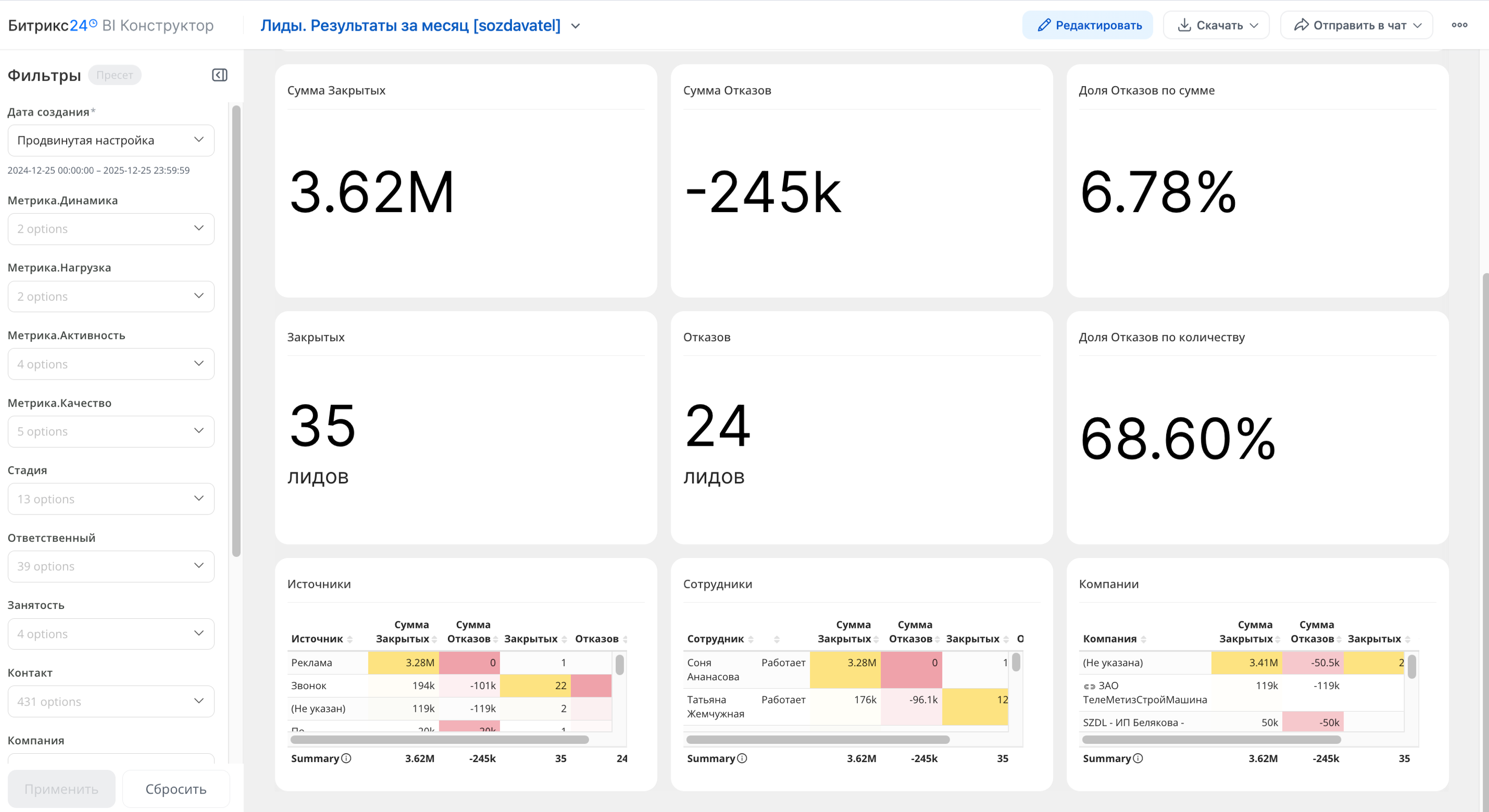The height and width of the screenshot is (812, 1489).
Task: Open the Отправить в чат dropdown
Action: pyautogui.click(x=1356, y=25)
